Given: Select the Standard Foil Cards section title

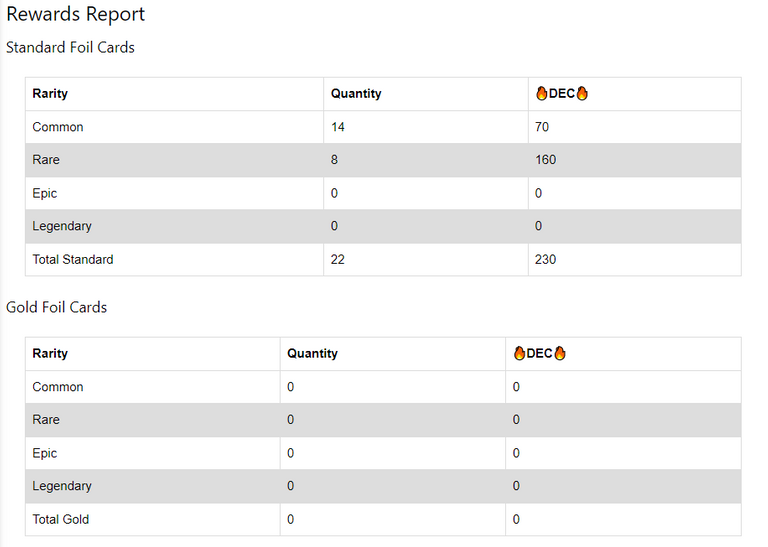Looking at the screenshot, I should tap(70, 47).
